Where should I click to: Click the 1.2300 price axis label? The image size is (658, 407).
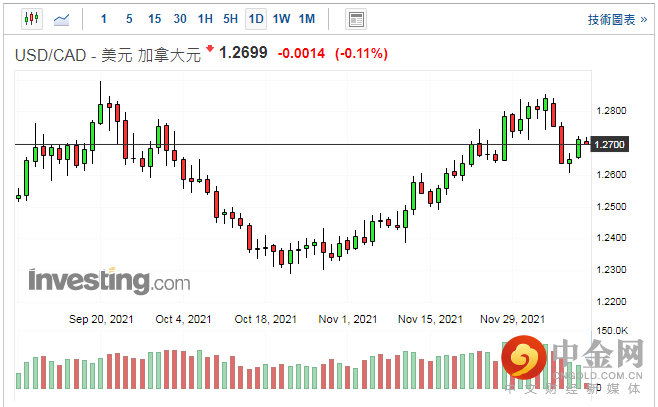611,269
